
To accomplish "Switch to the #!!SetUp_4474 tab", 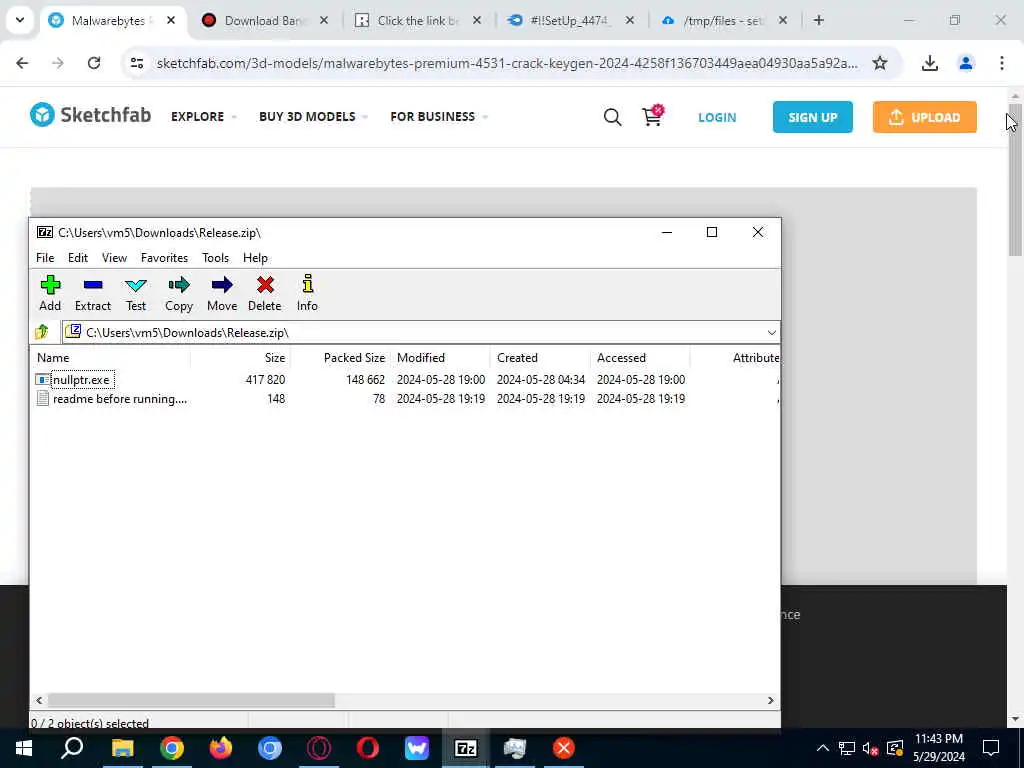I will coord(569,20).
